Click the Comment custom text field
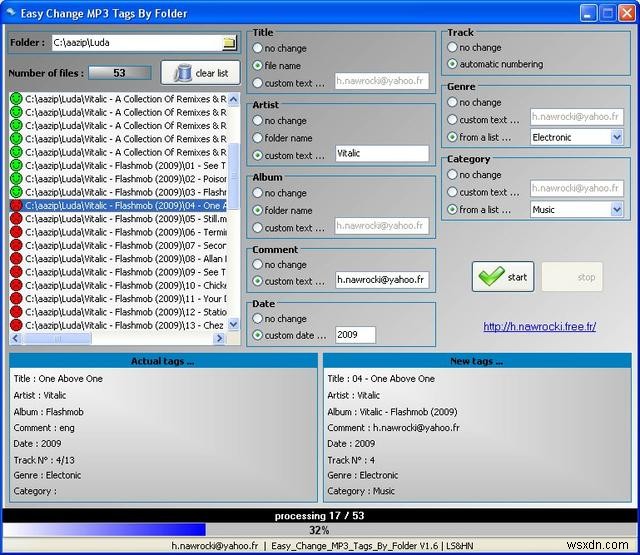The height and width of the screenshot is (555, 640). pyautogui.click(x=382, y=280)
